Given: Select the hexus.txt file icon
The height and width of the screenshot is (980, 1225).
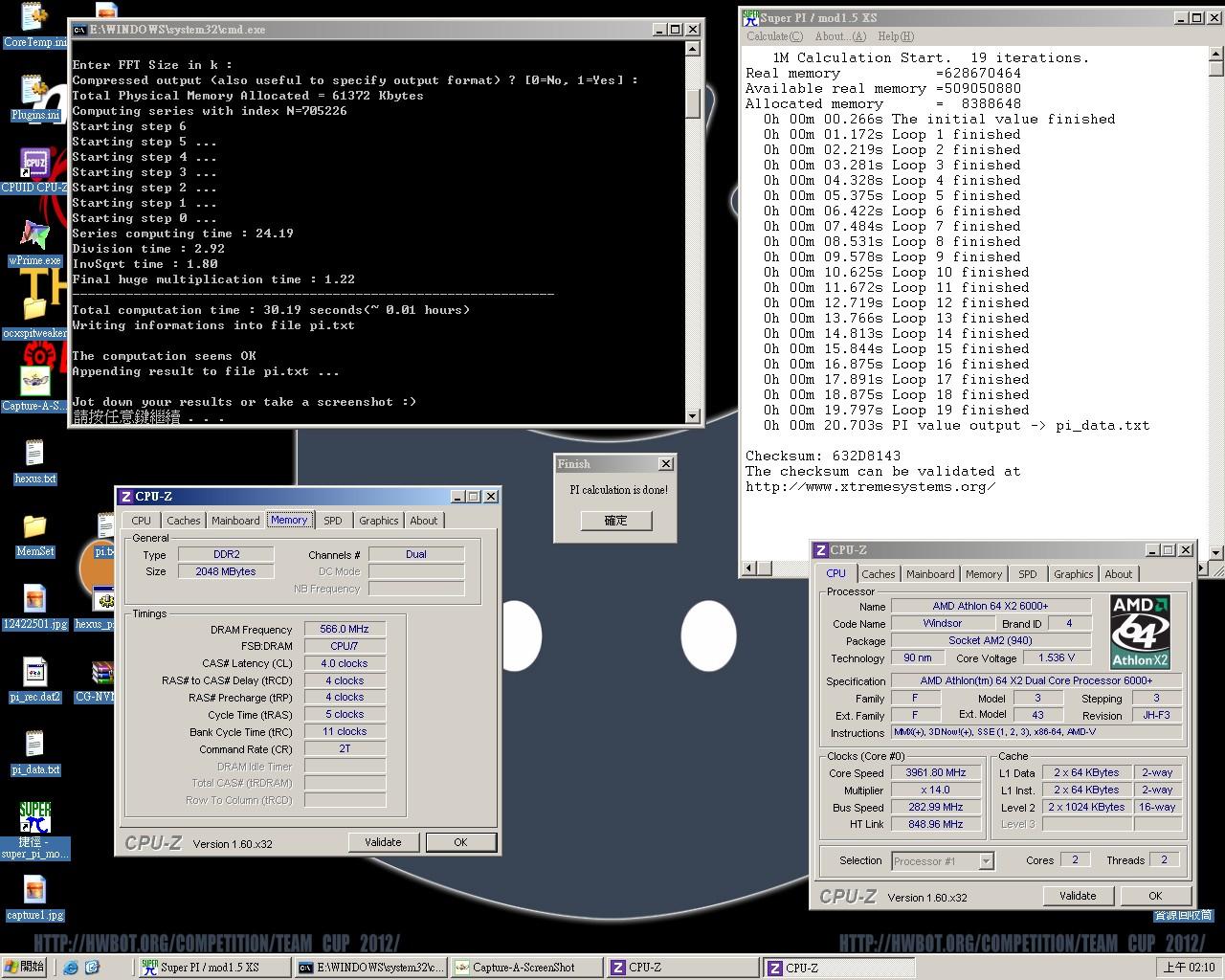Looking at the screenshot, I should [34, 461].
